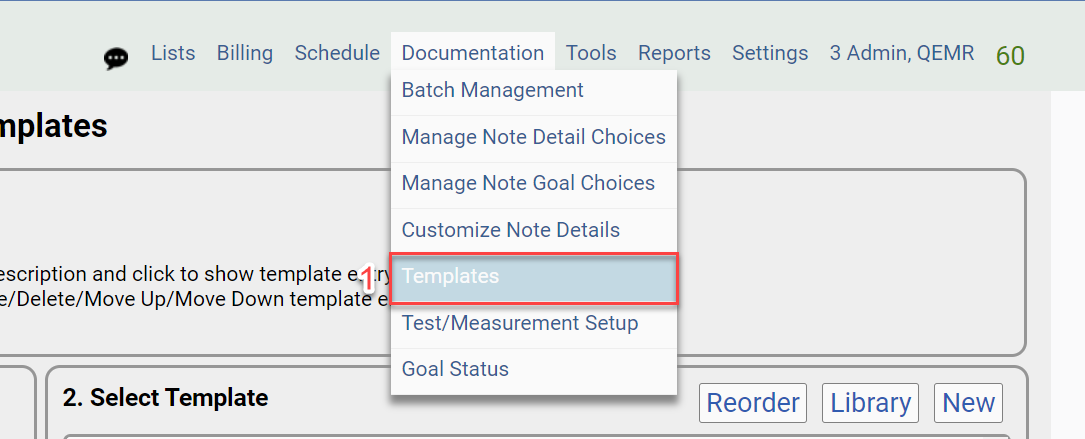
Task: Expand the Tools menu
Action: click(x=591, y=53)
